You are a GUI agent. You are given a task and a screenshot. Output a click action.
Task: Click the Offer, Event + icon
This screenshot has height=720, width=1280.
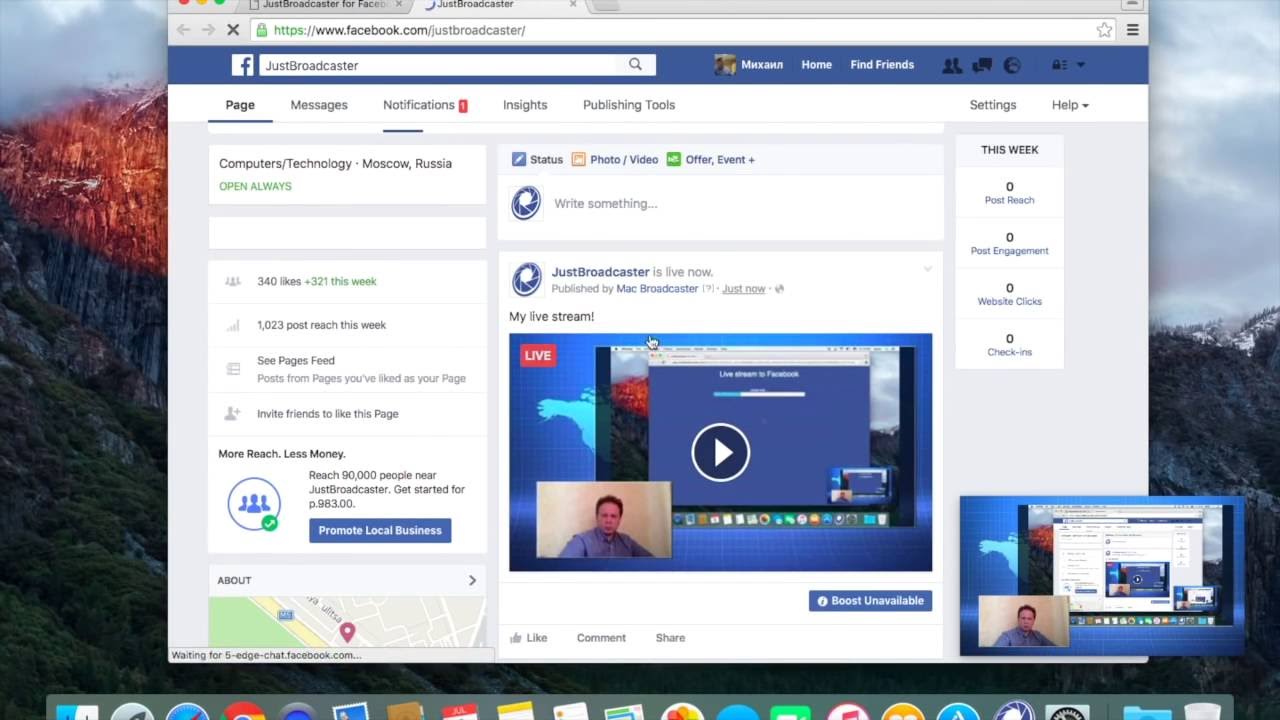point(673,159)
